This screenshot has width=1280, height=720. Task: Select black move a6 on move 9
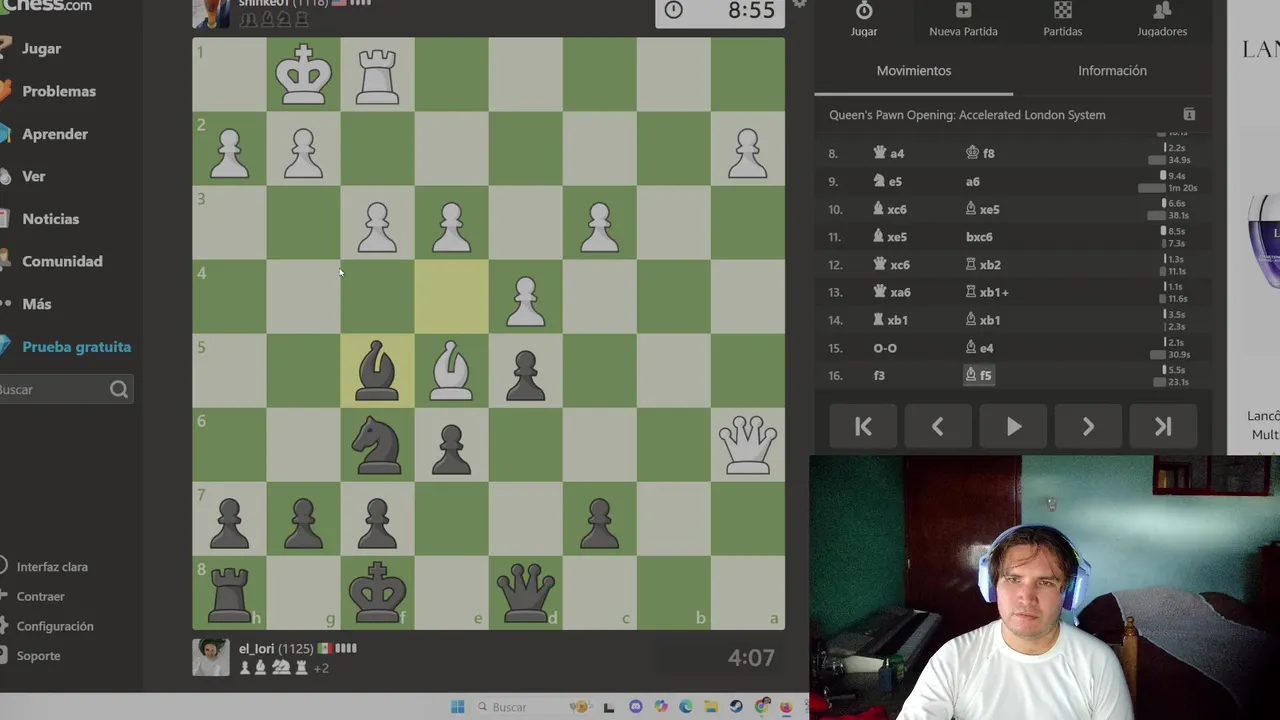[x=973, y=182]
